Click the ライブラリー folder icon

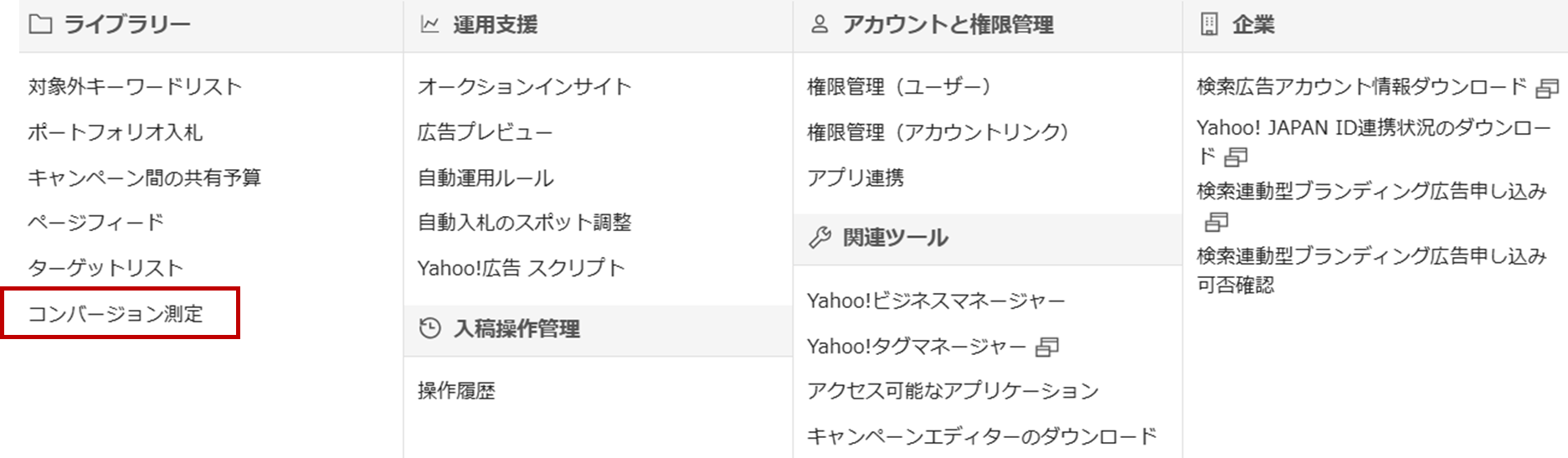click(x=40, y=25)
